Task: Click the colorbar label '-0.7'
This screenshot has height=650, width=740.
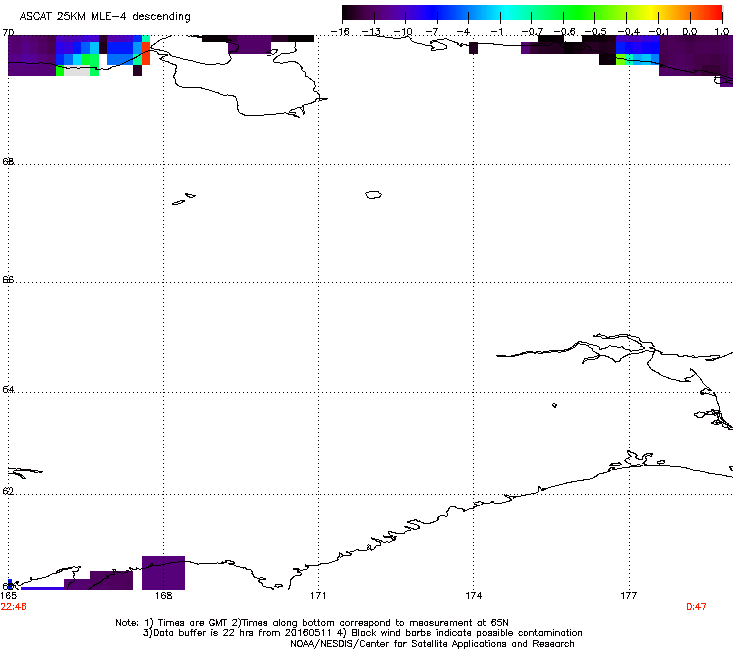Action: [532, 32]
